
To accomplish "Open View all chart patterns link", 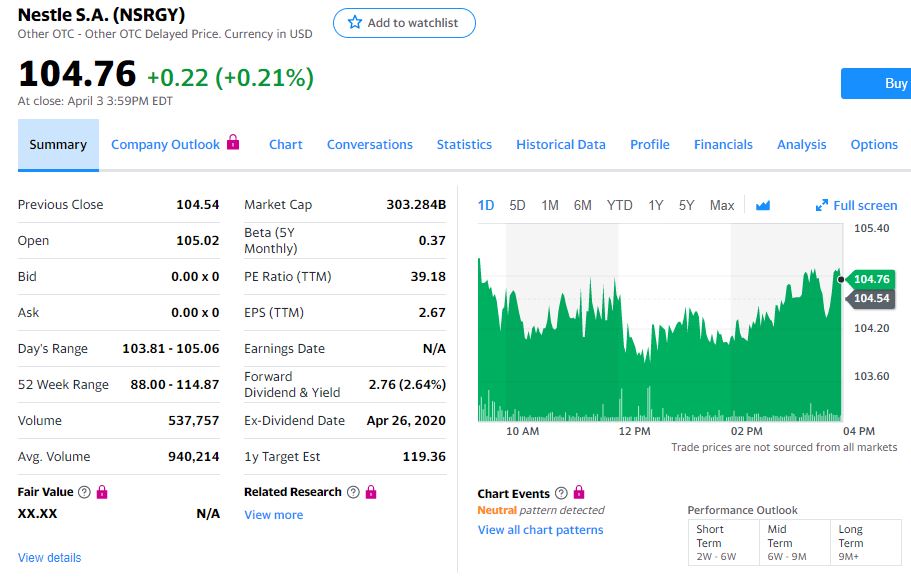I will pyautogui.click(x=540, y=530).
